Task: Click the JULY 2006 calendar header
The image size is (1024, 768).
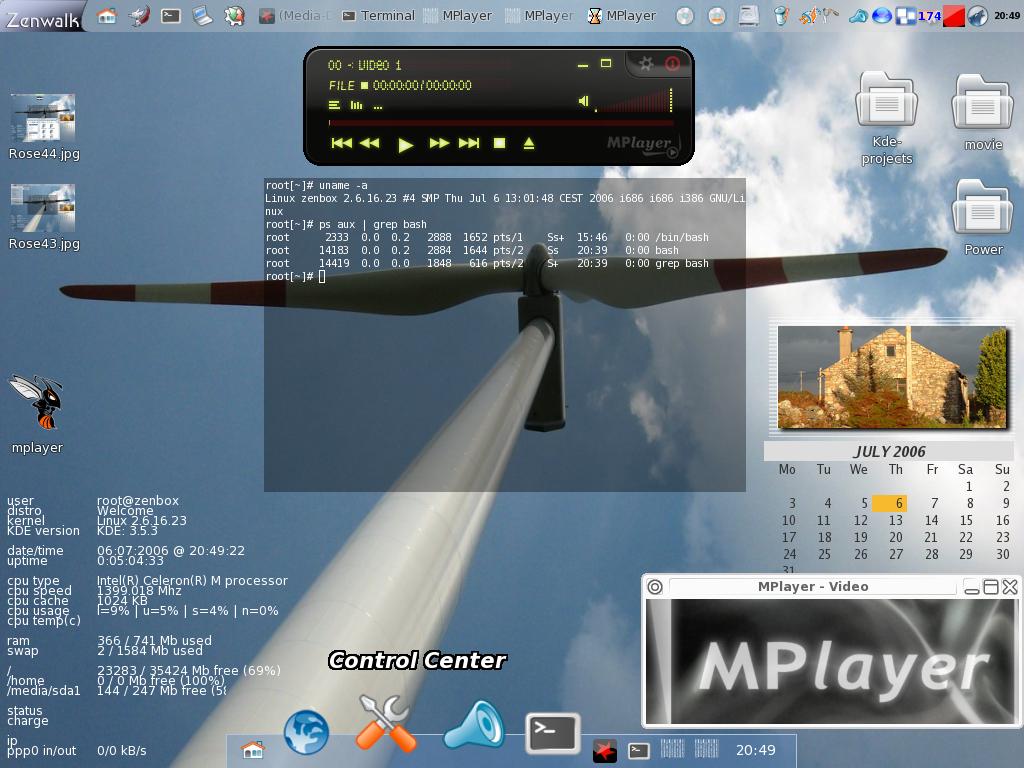Action: pyautogui.click(x=889, y=451)
